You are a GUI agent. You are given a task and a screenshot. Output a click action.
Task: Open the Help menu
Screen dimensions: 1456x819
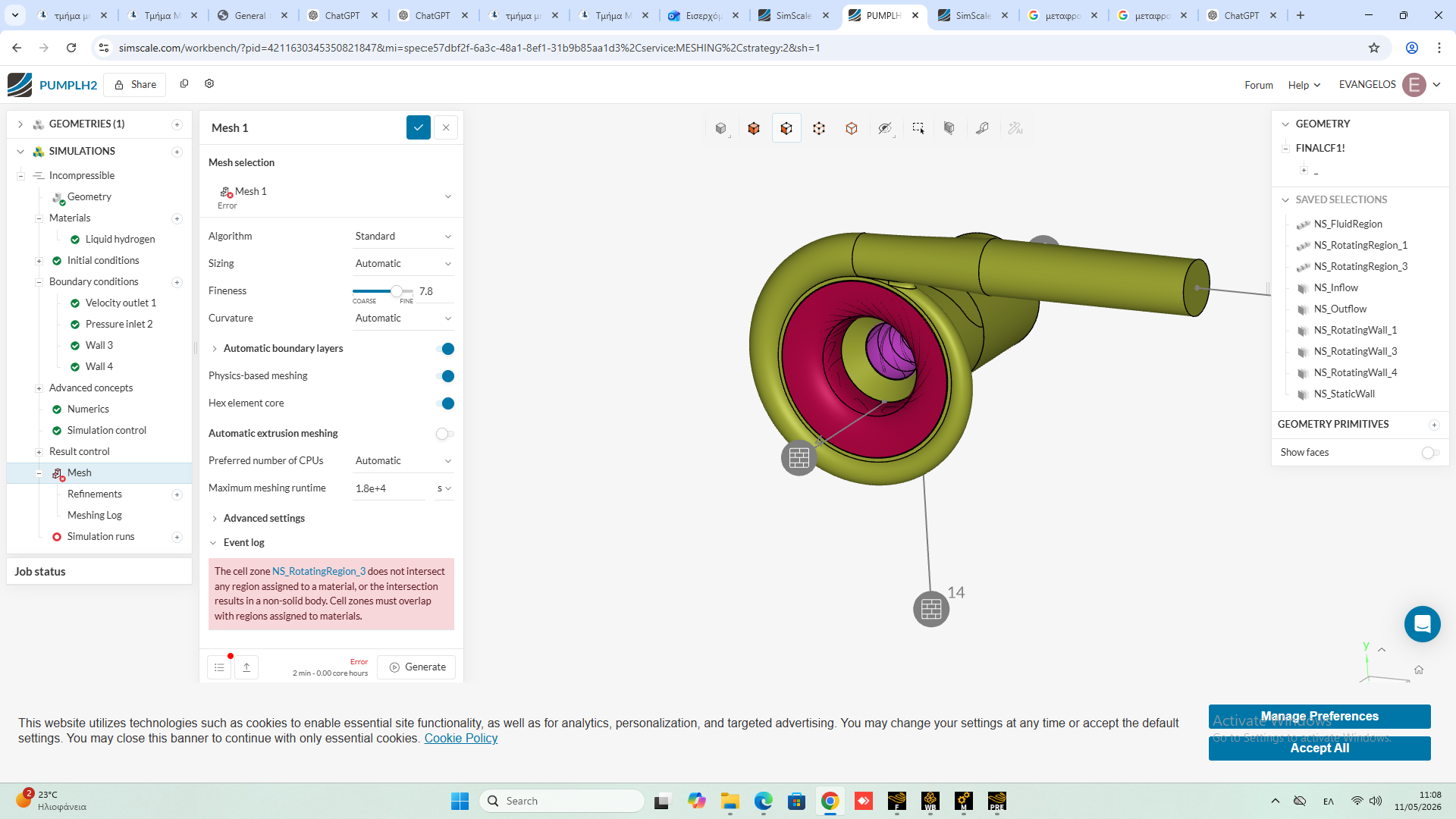(1304, 85)
